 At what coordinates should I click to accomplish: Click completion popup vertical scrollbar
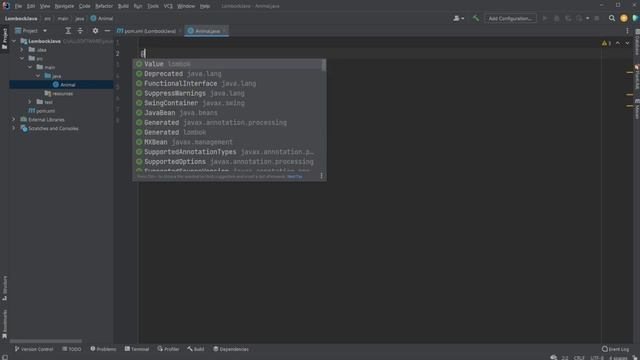pos(324,65)
